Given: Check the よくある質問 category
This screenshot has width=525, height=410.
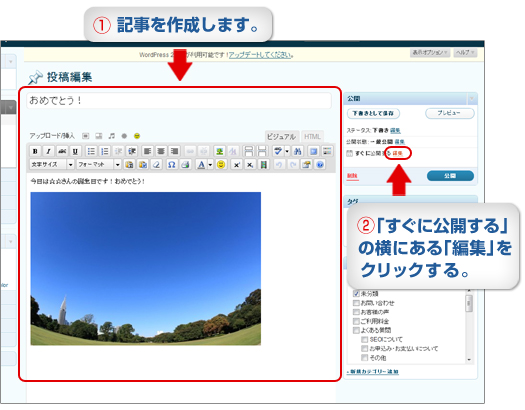Looking at the screenshot, I should point(356,330).
